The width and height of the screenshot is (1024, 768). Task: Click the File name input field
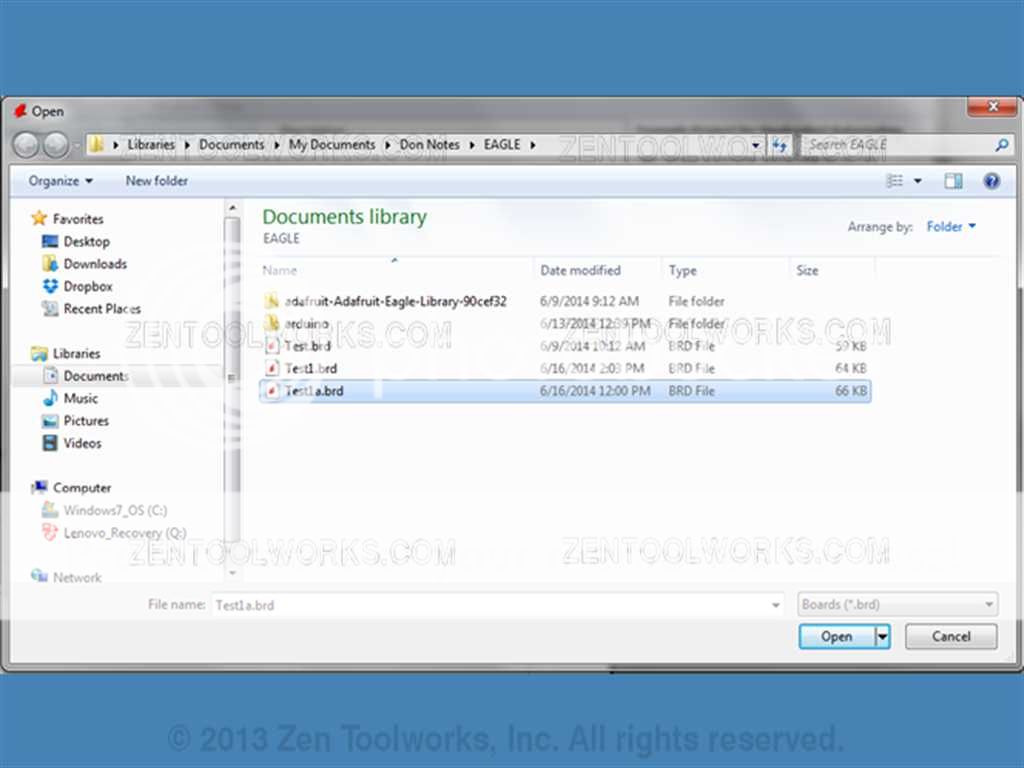click(x=490, y=605)
